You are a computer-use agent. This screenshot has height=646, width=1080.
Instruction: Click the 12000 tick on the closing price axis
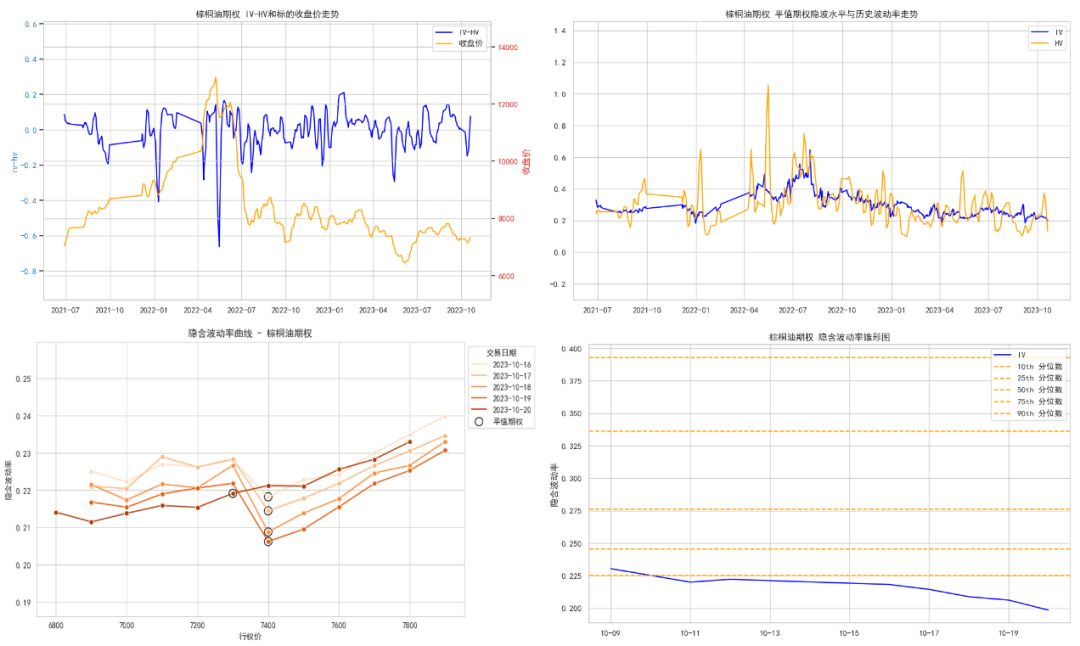pyautogui.click(x=508, y=105)
